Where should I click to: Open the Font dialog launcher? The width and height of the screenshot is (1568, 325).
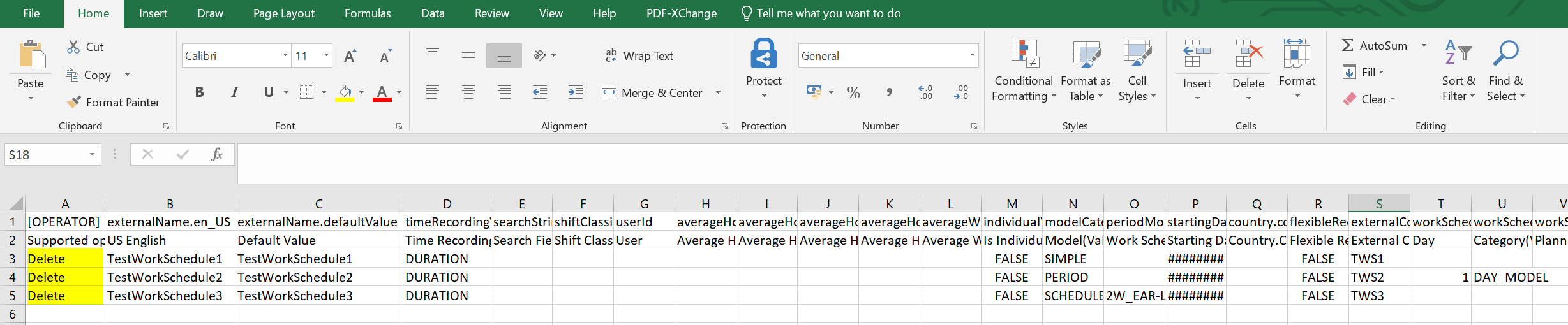coord(399,126)
